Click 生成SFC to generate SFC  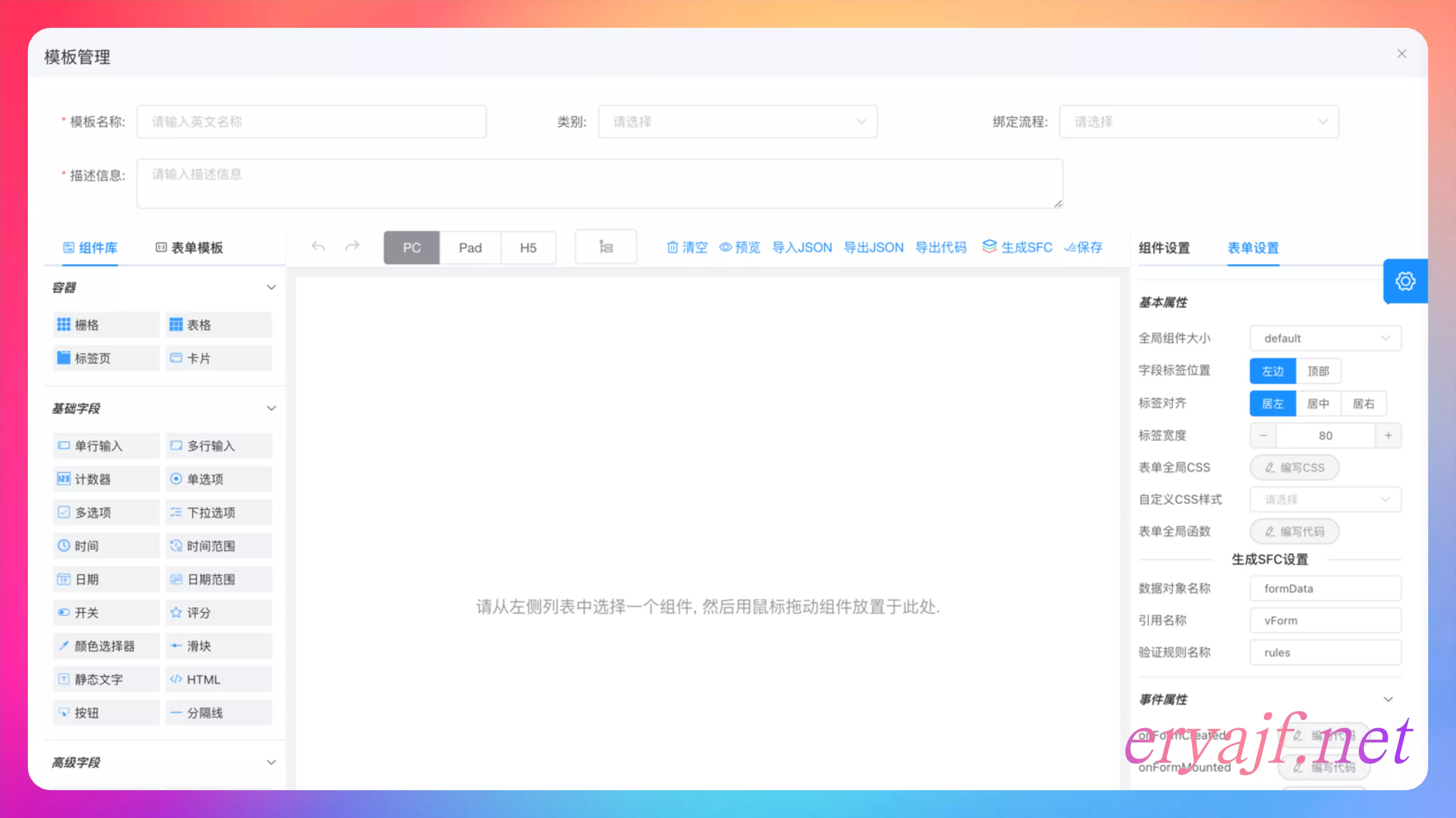click(1018, 248)
